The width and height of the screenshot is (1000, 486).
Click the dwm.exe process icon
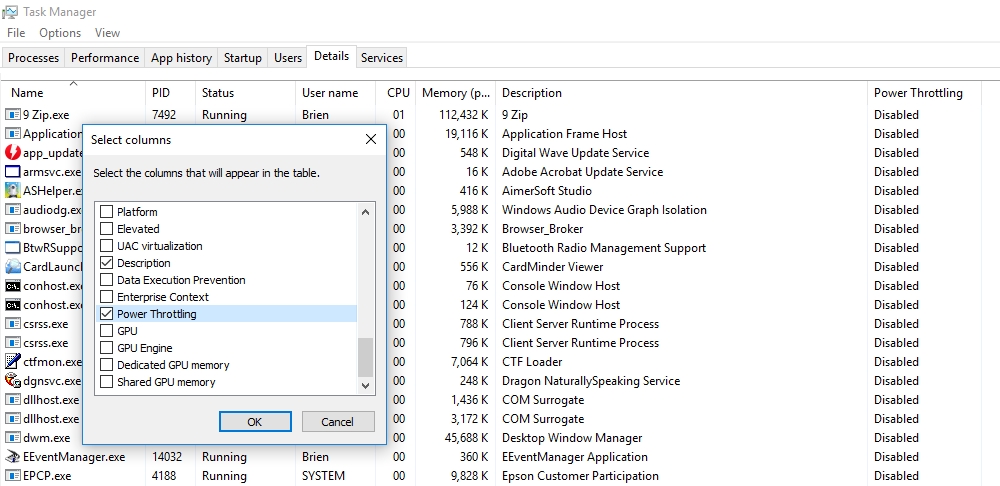13,438
